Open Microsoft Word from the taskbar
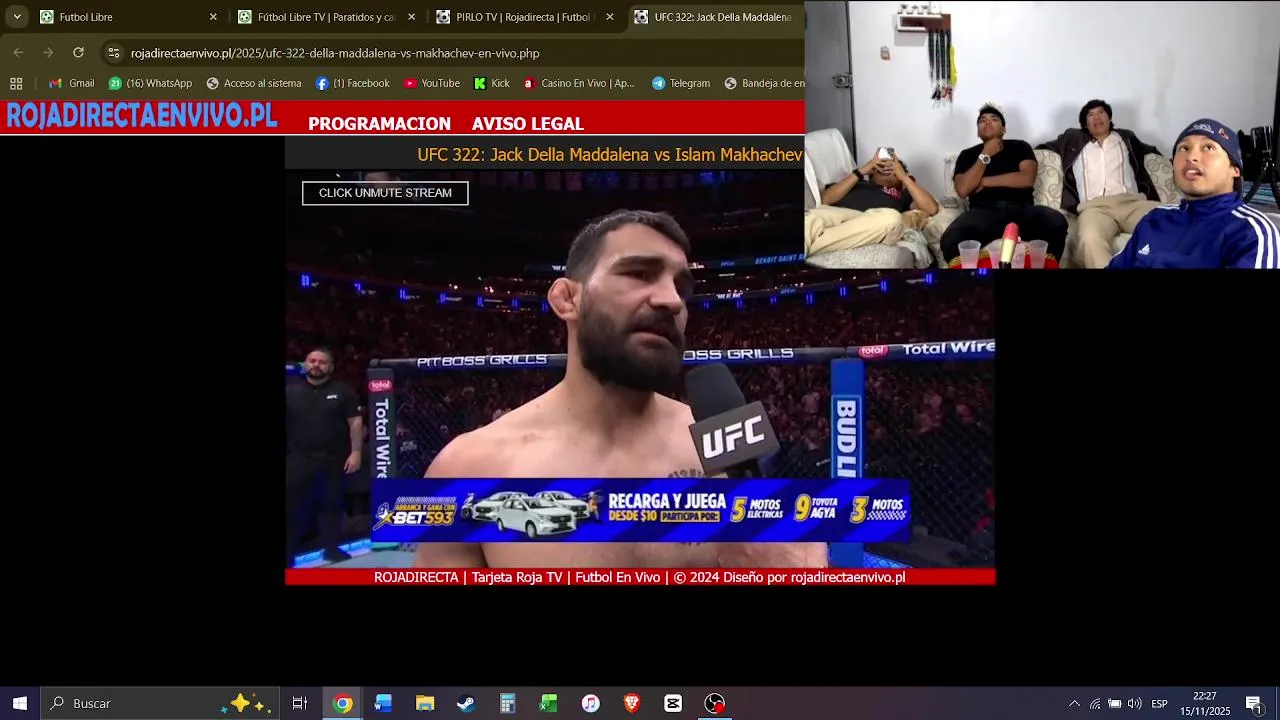 pos(383,703)
